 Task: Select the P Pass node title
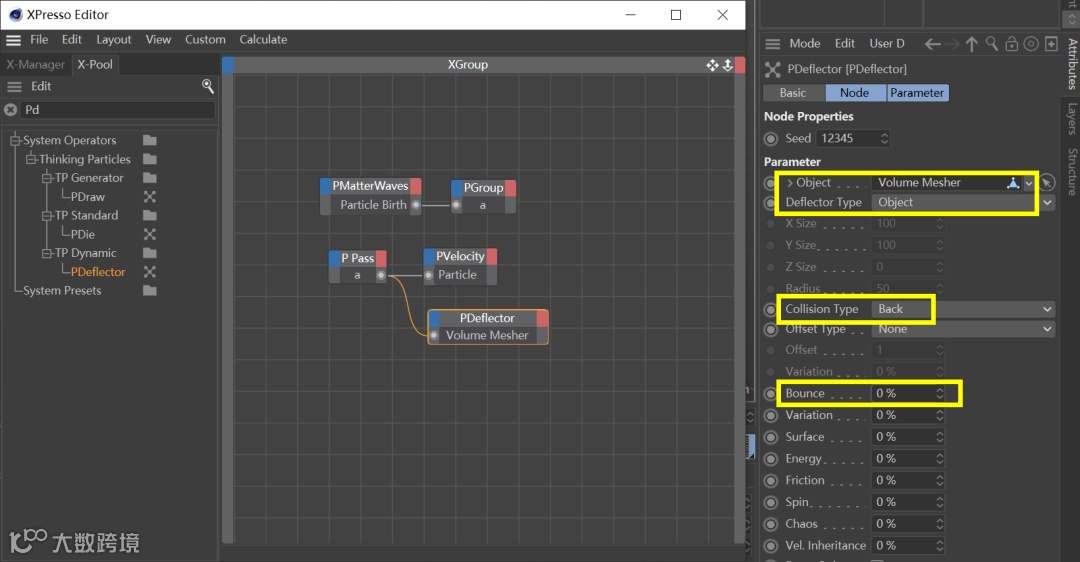pos(357,258)
